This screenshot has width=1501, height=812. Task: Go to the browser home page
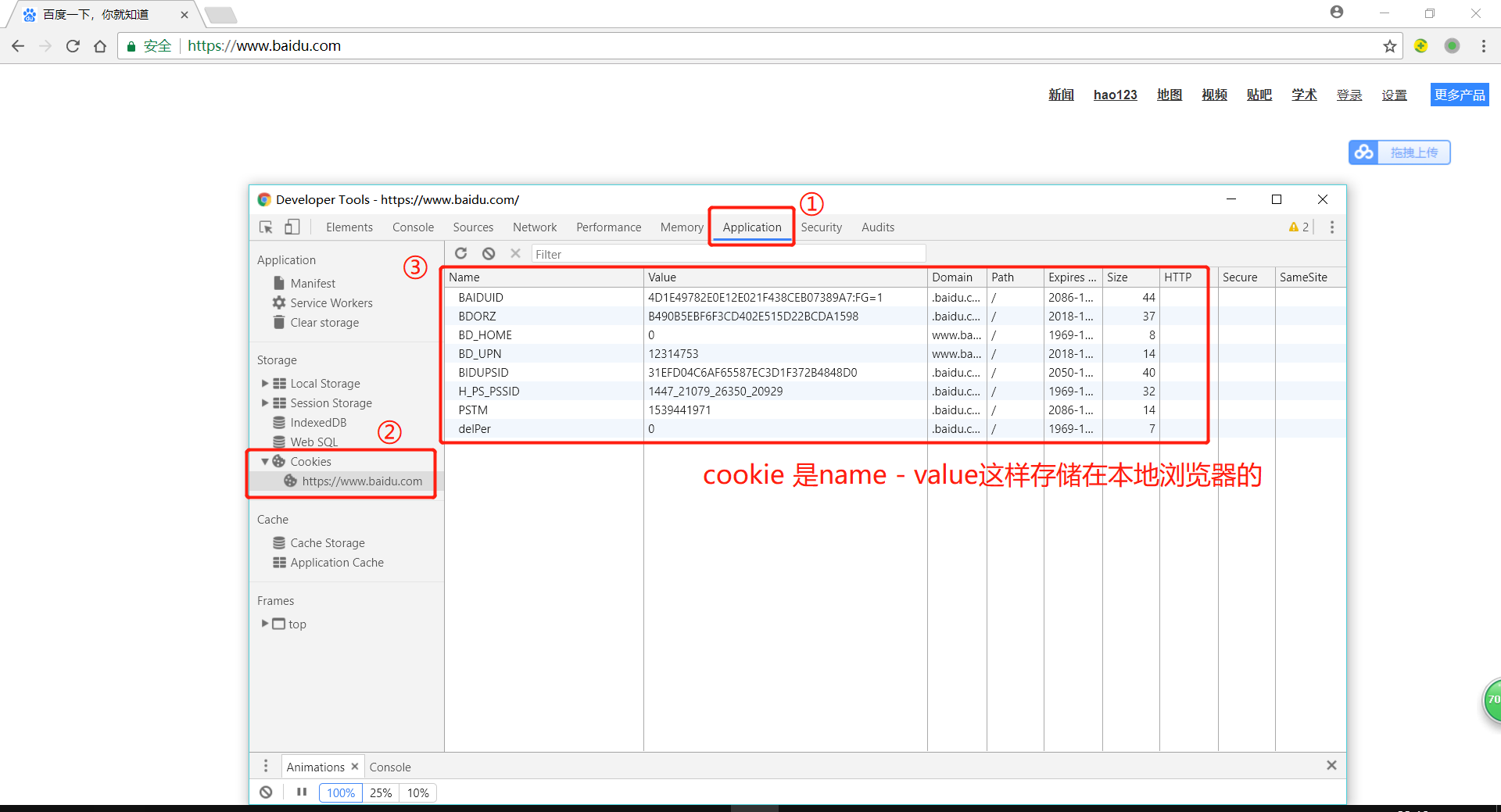100,46
